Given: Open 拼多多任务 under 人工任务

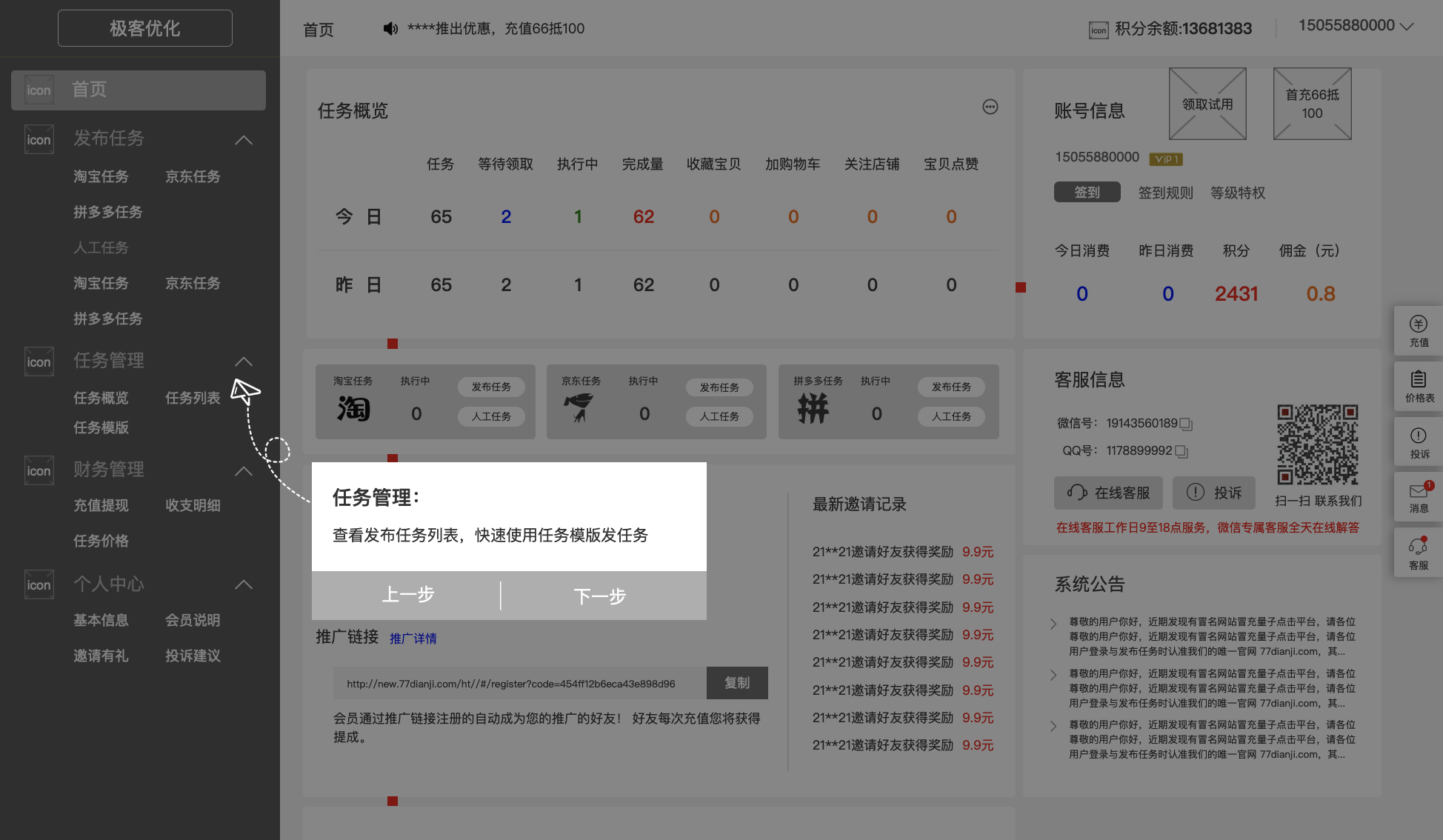Looking at the screenshot, I should [x=107, y=319].
